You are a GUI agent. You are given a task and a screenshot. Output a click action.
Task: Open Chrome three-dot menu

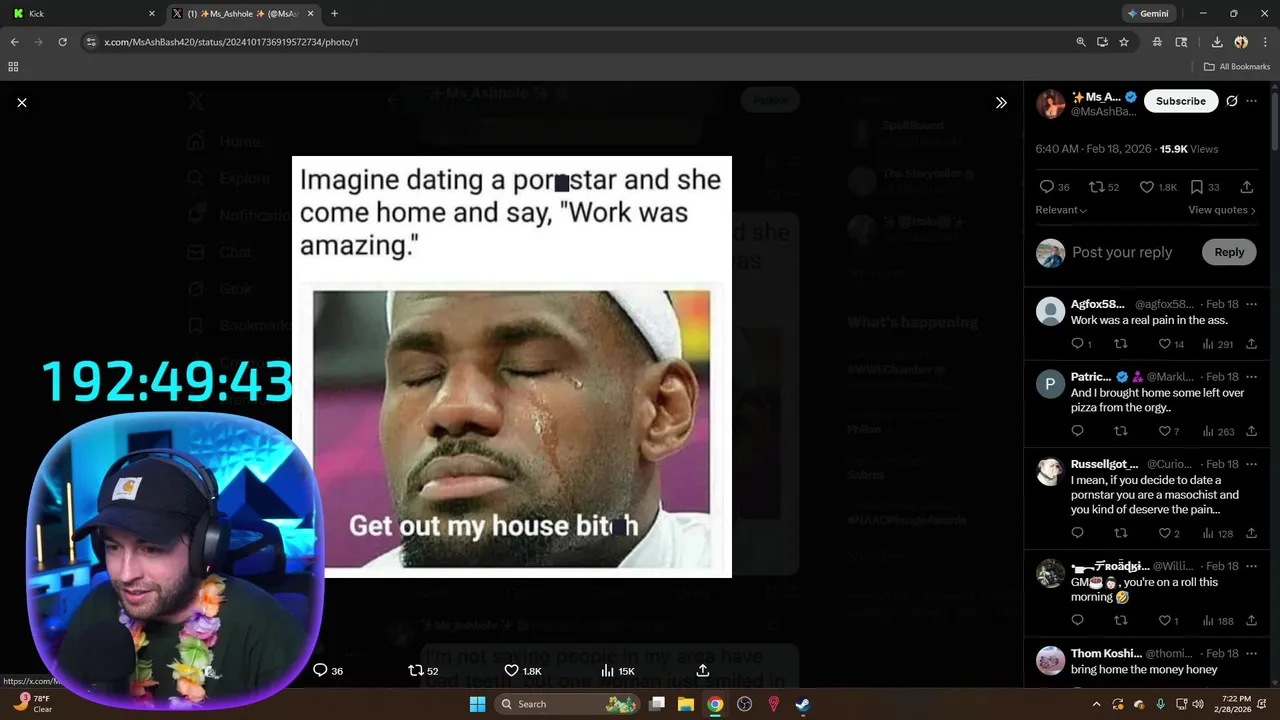(x=1264, y=42)
